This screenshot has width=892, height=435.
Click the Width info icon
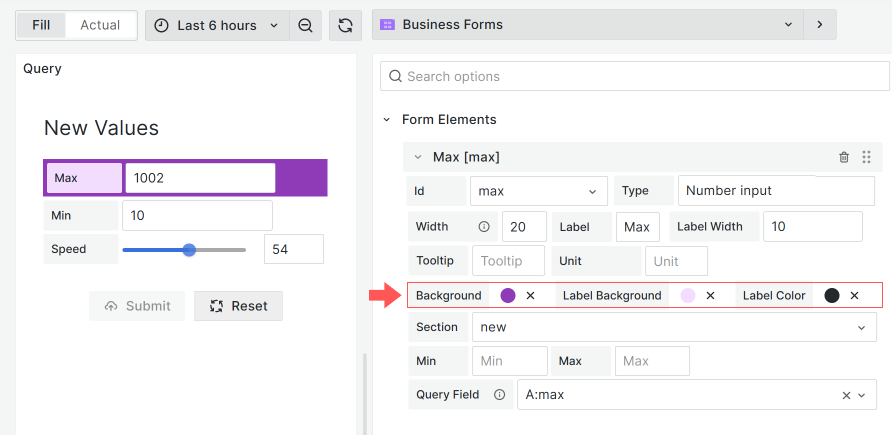pyautogui.click(x=484, y=227)
